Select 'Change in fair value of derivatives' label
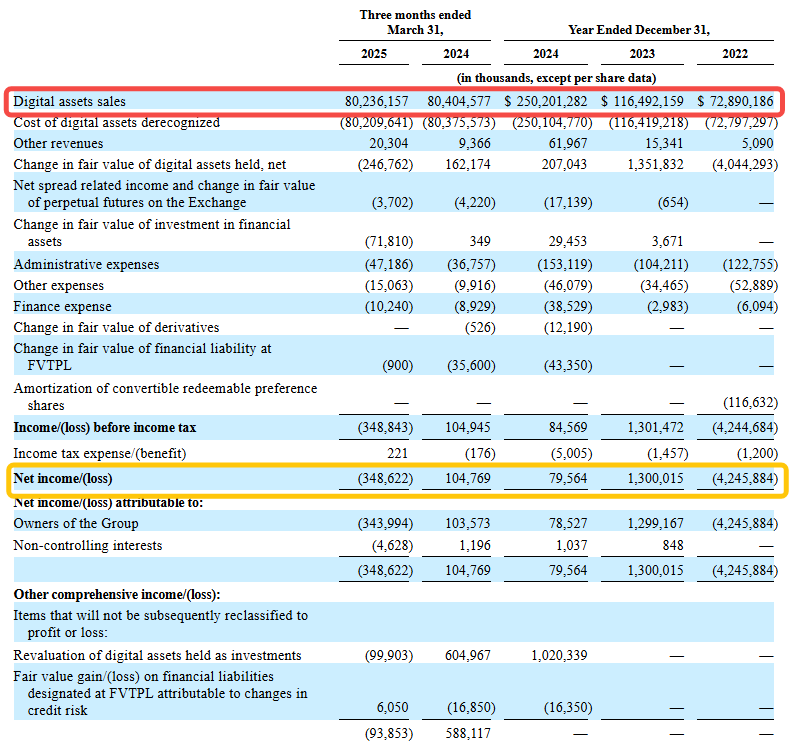The width and height of the screenshot is (791, 748). click(116, 328)
